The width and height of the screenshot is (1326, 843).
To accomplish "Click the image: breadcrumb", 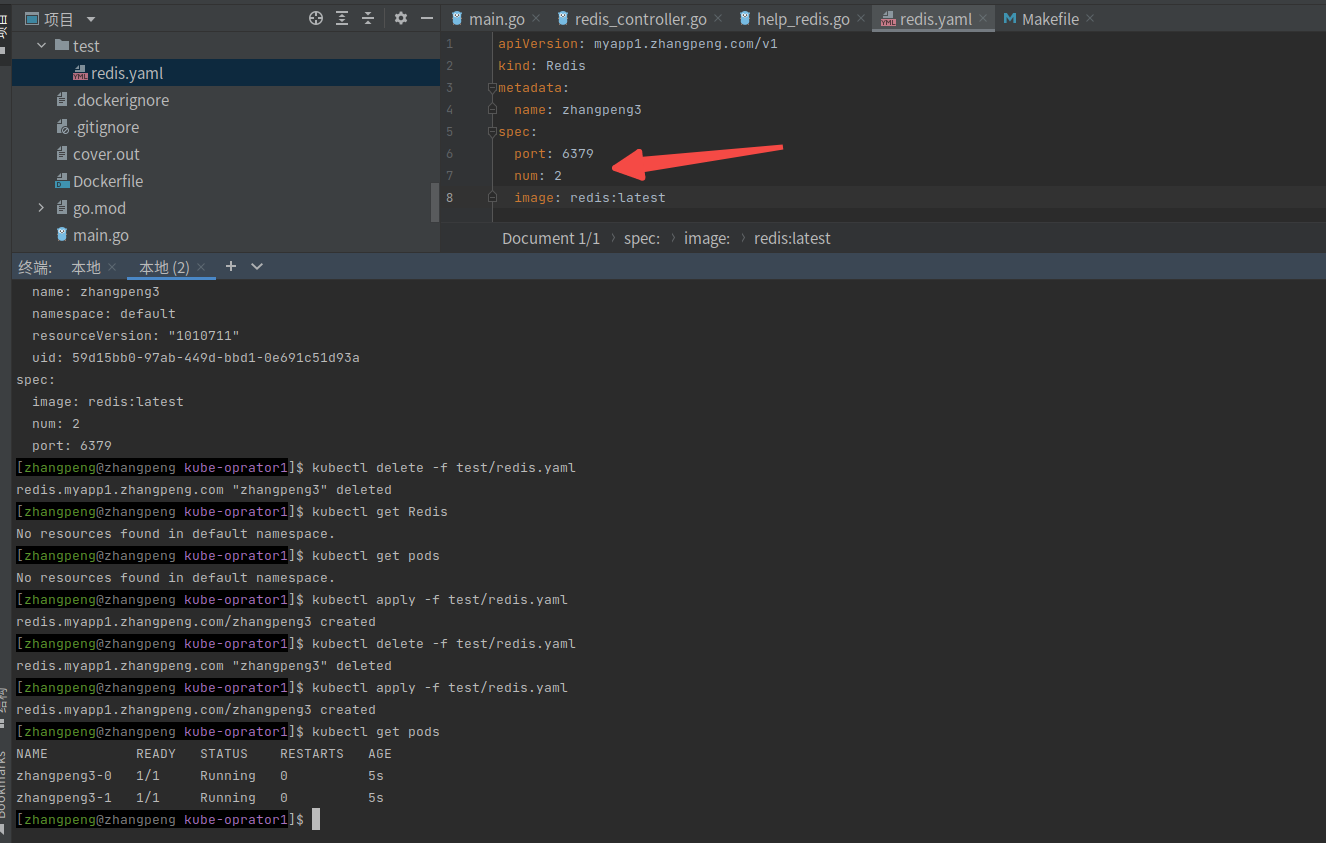I will (x=707, y=238).
